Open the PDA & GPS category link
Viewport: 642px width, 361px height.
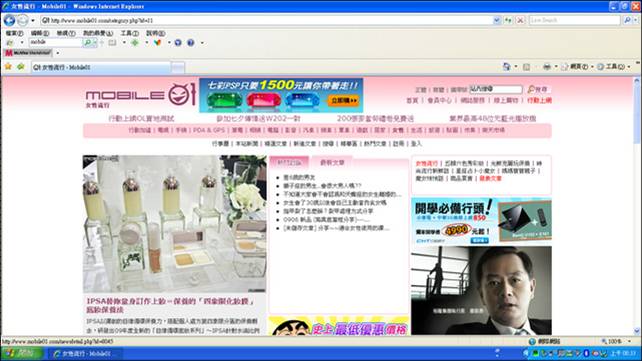209,130
